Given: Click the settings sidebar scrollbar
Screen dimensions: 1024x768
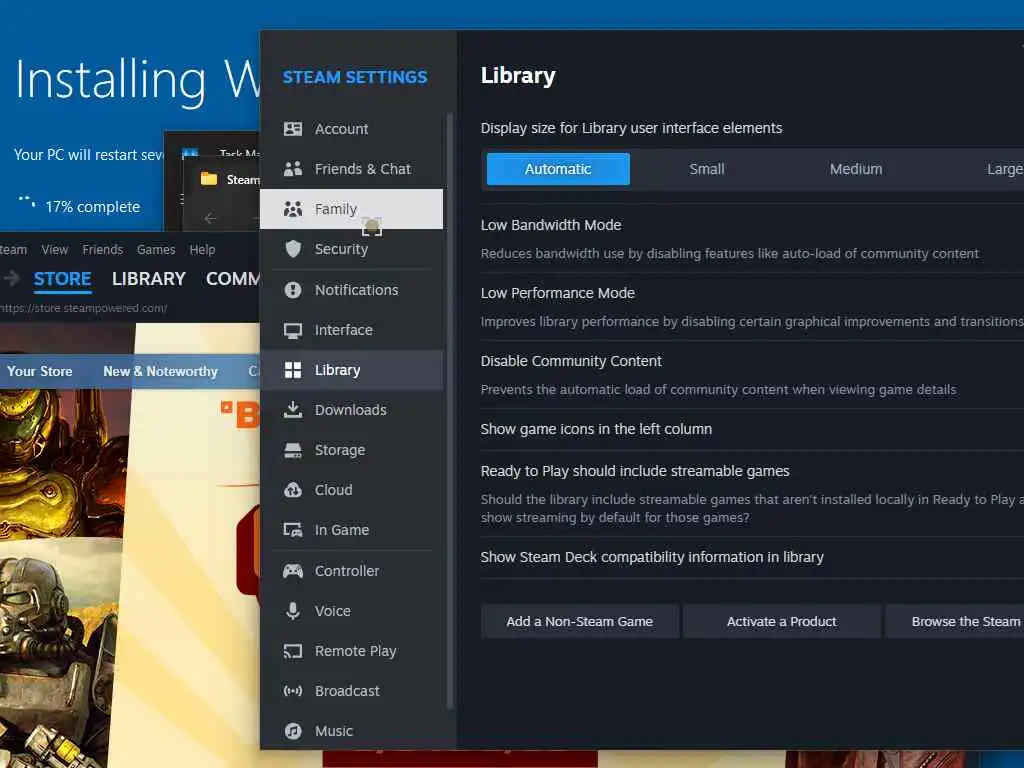Looking at the screenshot, I should [450, 410].
